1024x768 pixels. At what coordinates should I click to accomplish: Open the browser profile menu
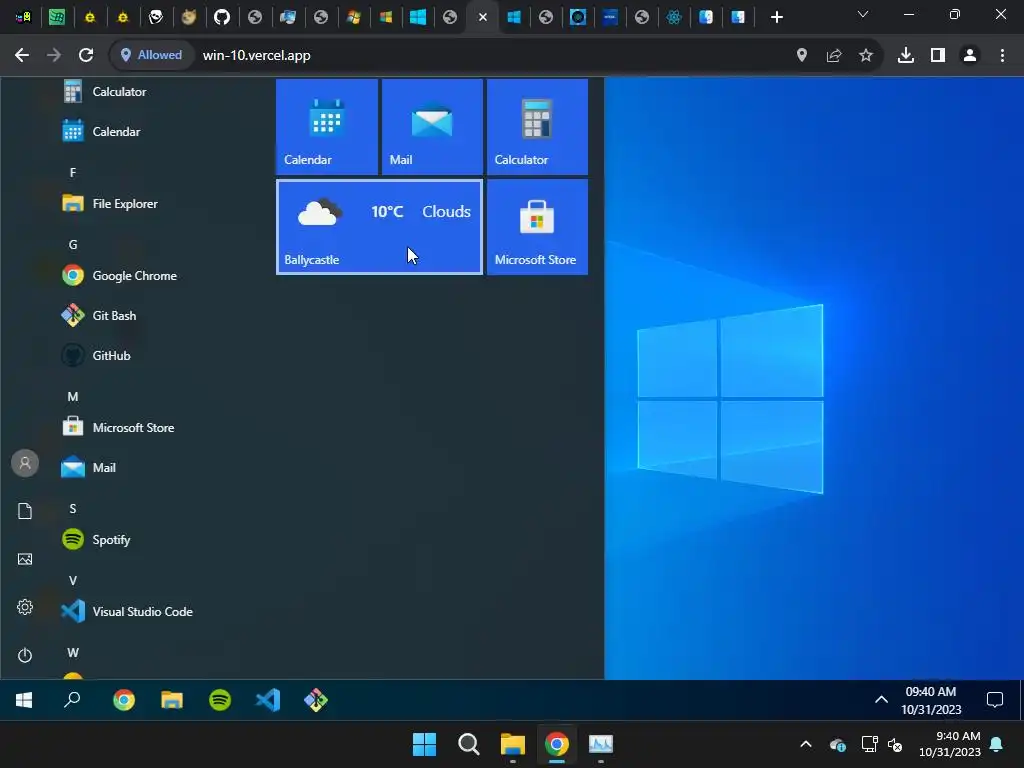(x=970, y=56)
